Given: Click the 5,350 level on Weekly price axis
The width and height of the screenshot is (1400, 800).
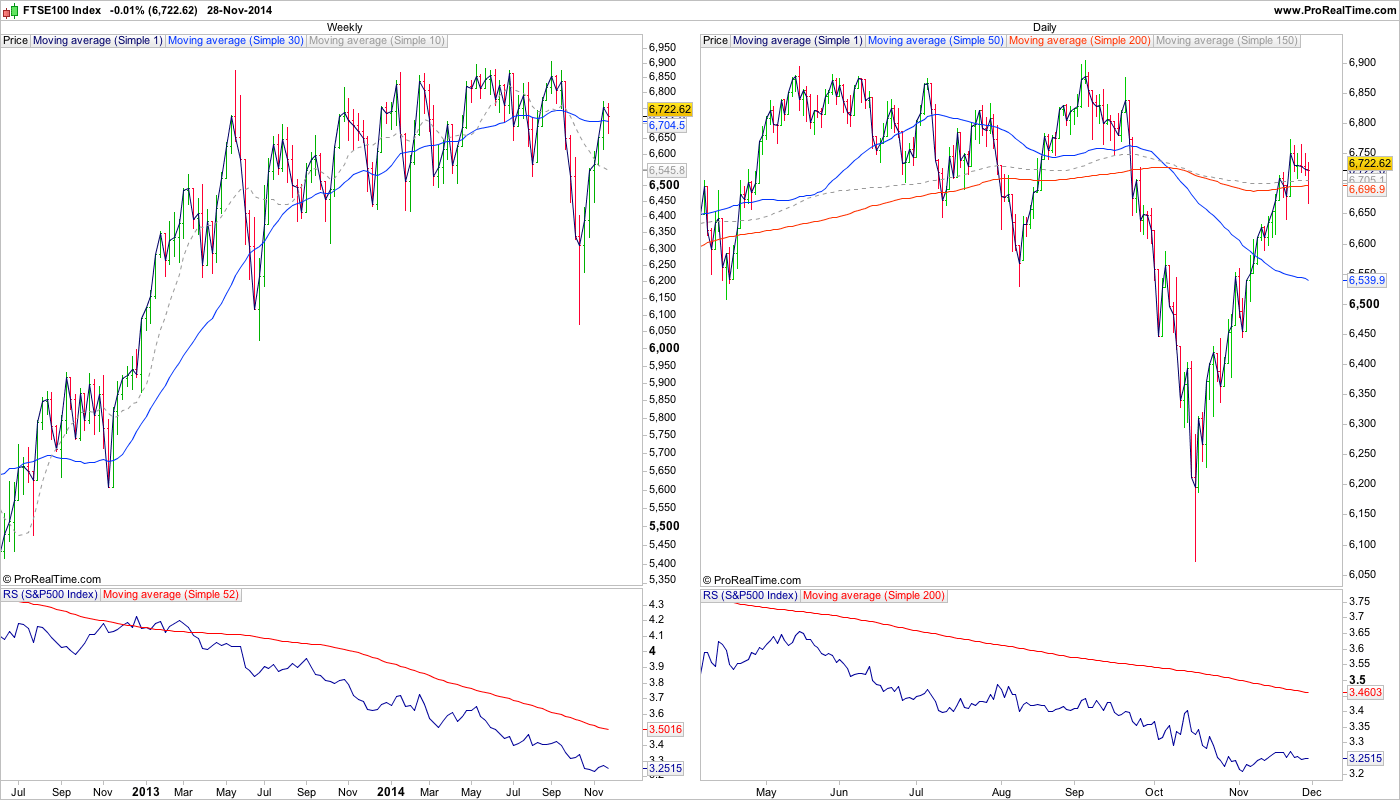Looking at the screenshot, I should tap(664, 580).
